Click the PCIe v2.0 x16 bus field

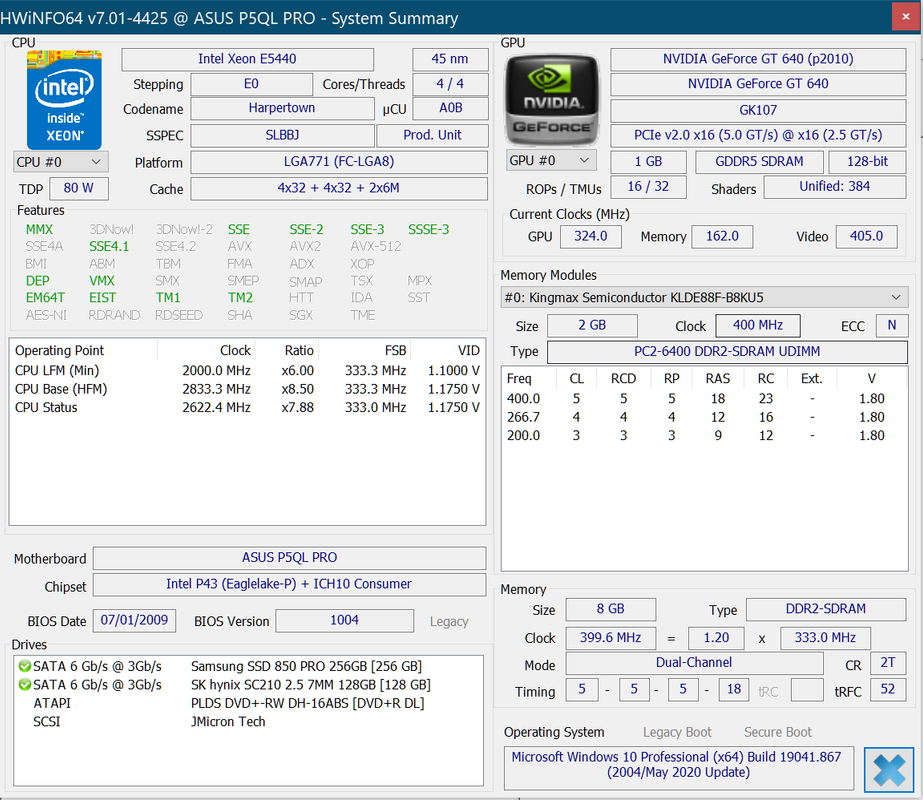click(x=758, y=135)
